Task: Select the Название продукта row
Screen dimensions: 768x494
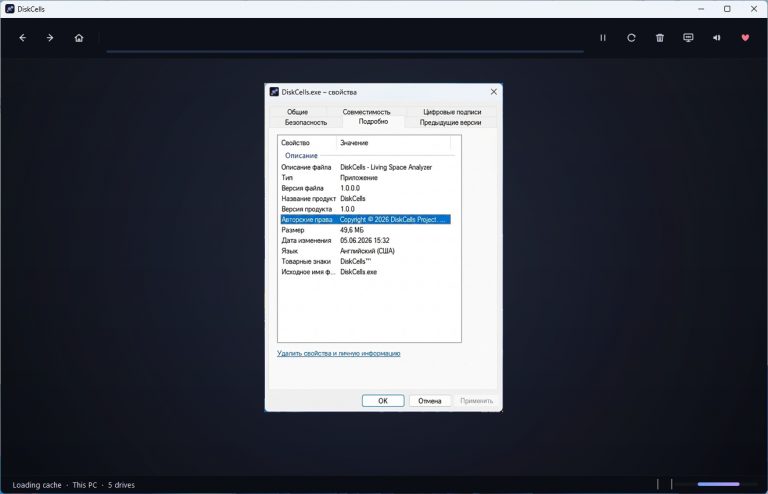Action: [365, 198]
